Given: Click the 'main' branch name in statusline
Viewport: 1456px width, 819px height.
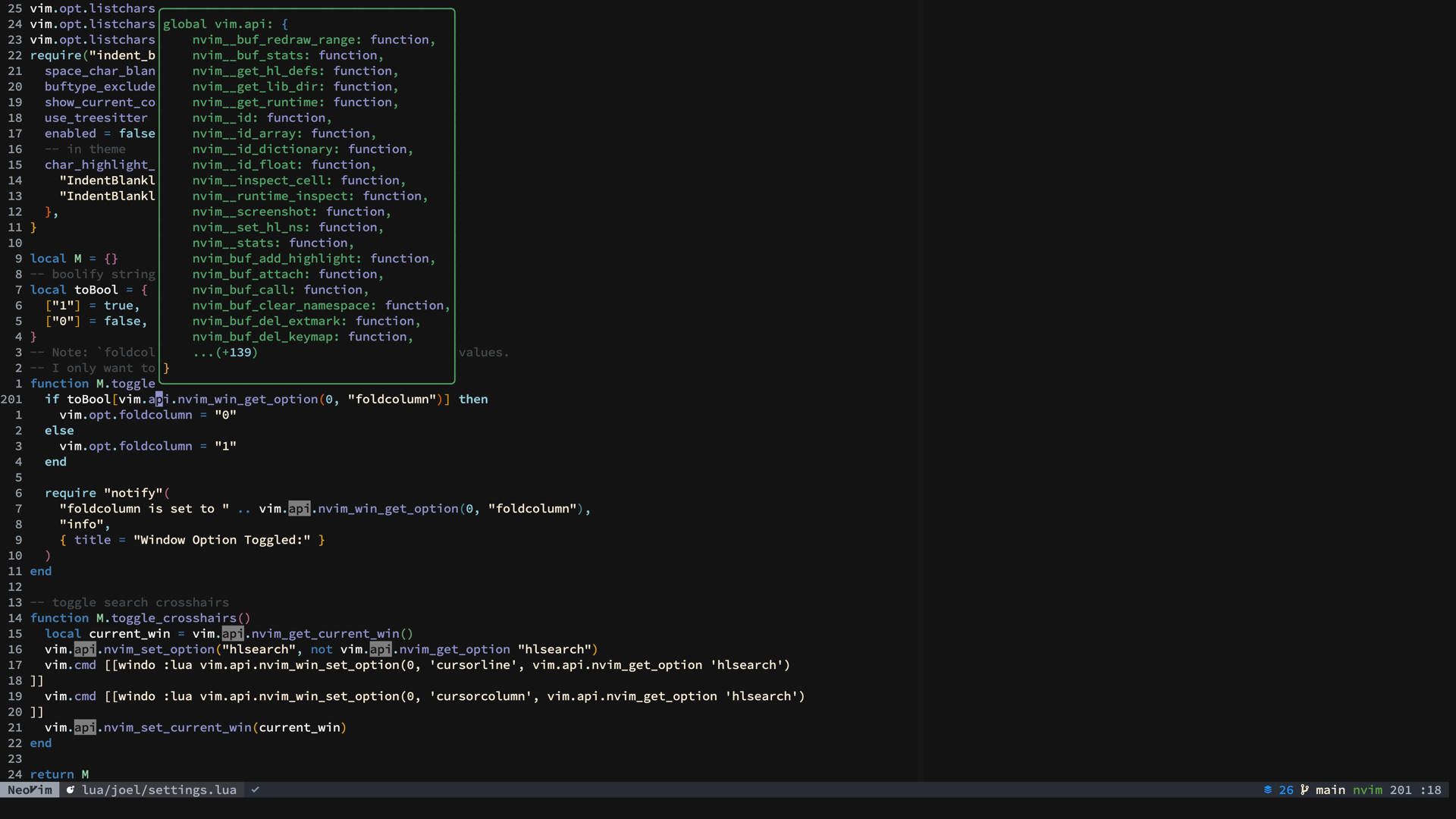Looking at the screenshot, I should 1330,789.
